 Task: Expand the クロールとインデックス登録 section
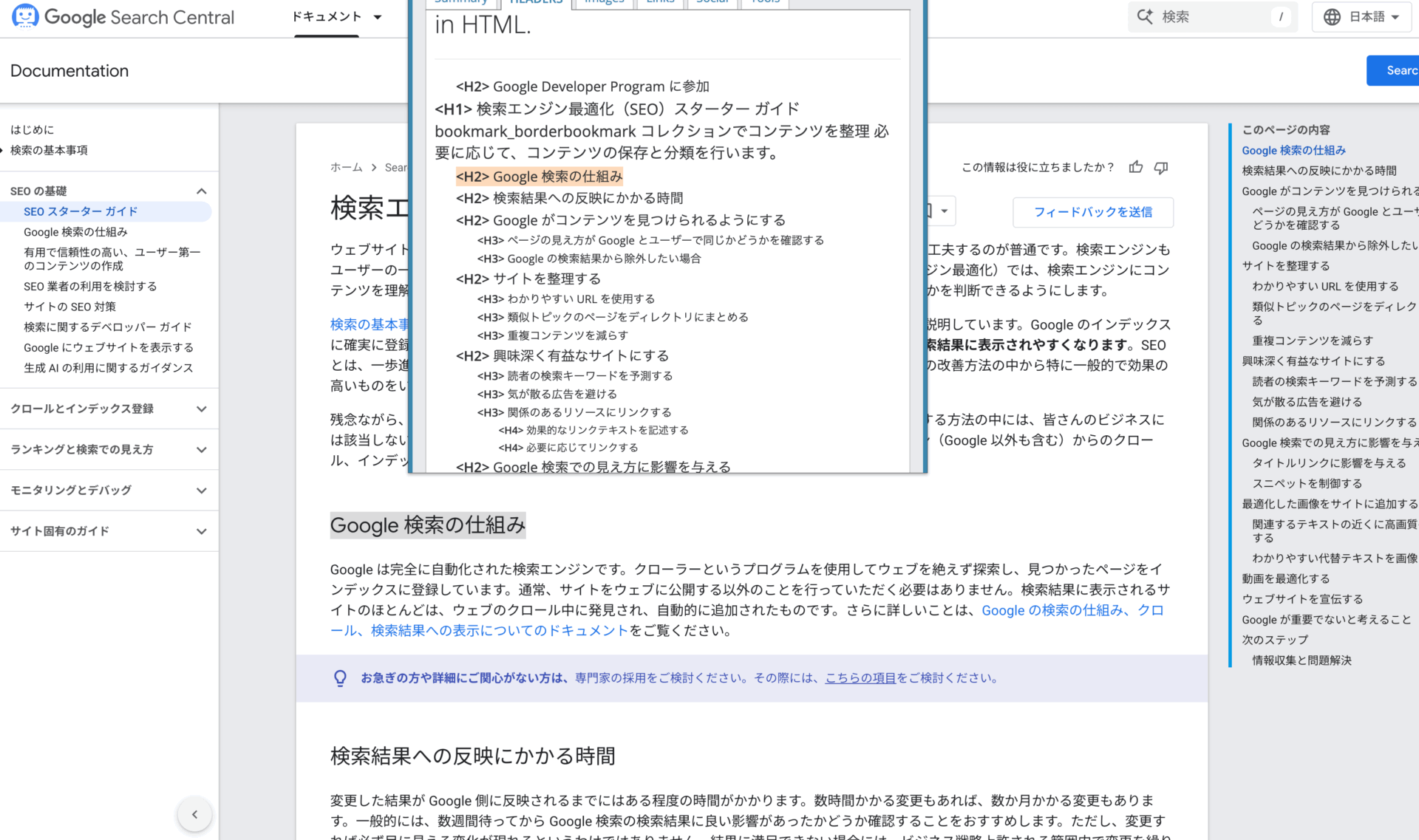[201, 409]
